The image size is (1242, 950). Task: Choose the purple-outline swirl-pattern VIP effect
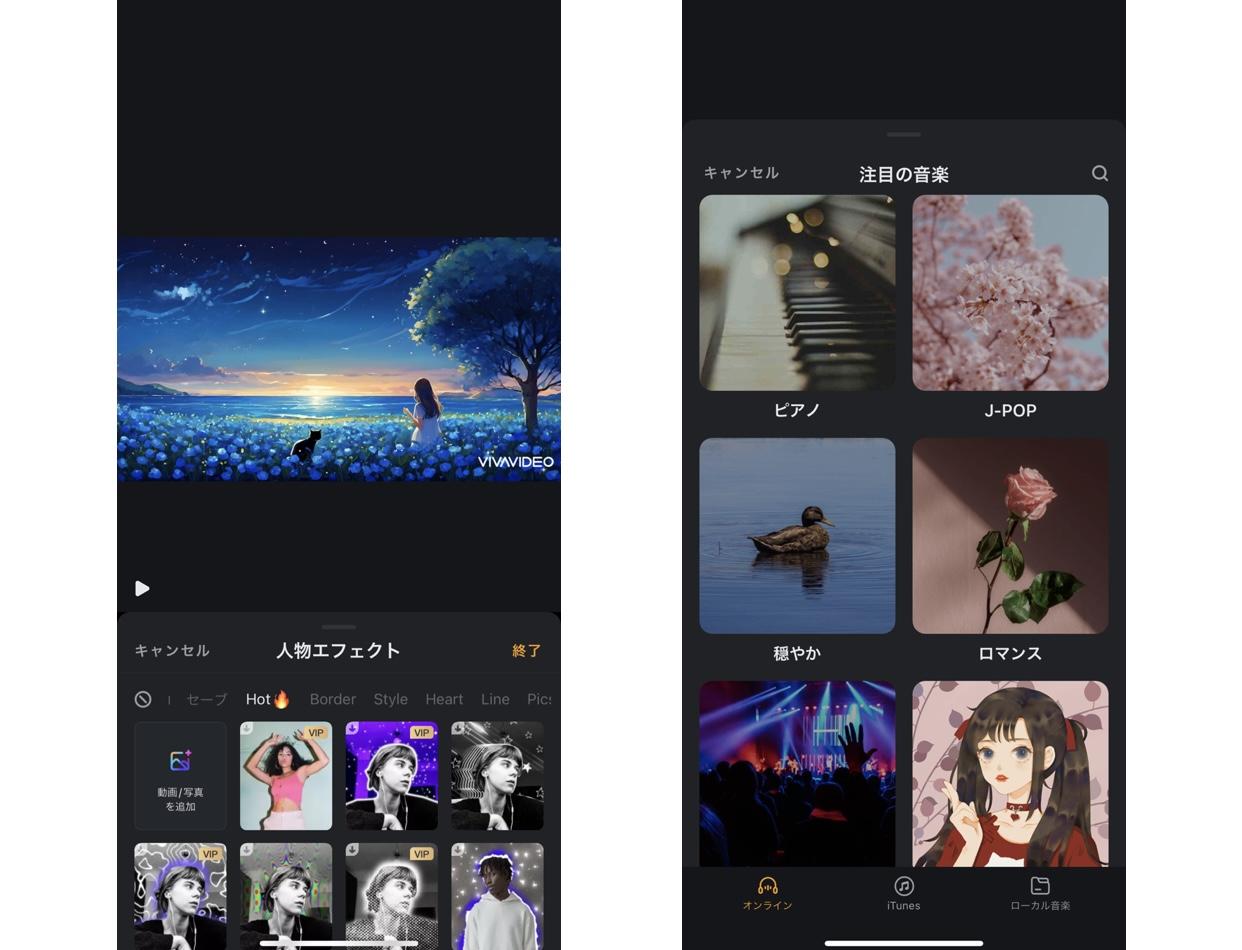(180, 896)
